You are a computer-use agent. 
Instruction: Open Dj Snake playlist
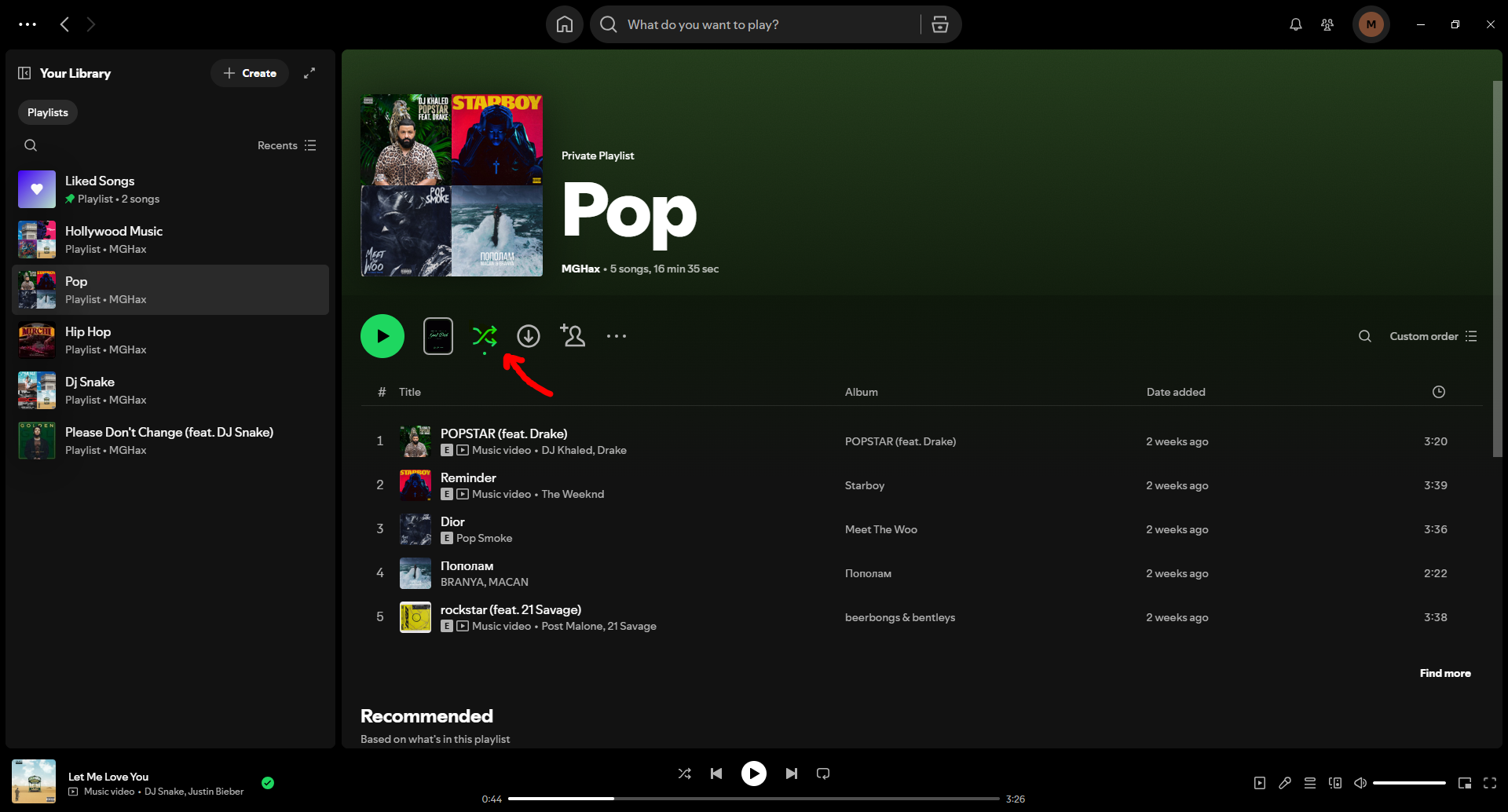coord(170,390)
